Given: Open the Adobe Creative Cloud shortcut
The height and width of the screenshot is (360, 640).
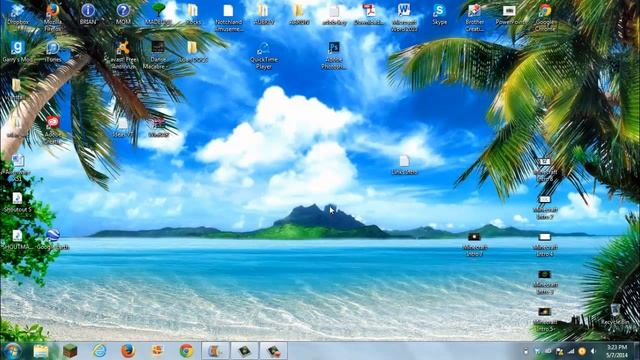Looking at the screenshot, I should click(x=53, y=130).
